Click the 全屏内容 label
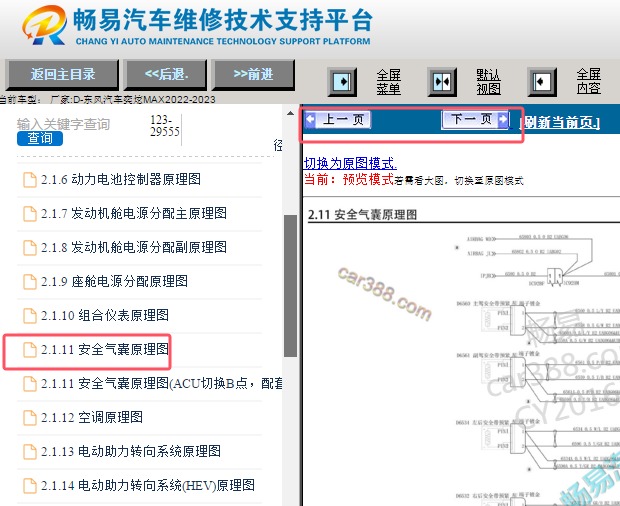This screenshot has height=506, width=620. pos(588,81)
